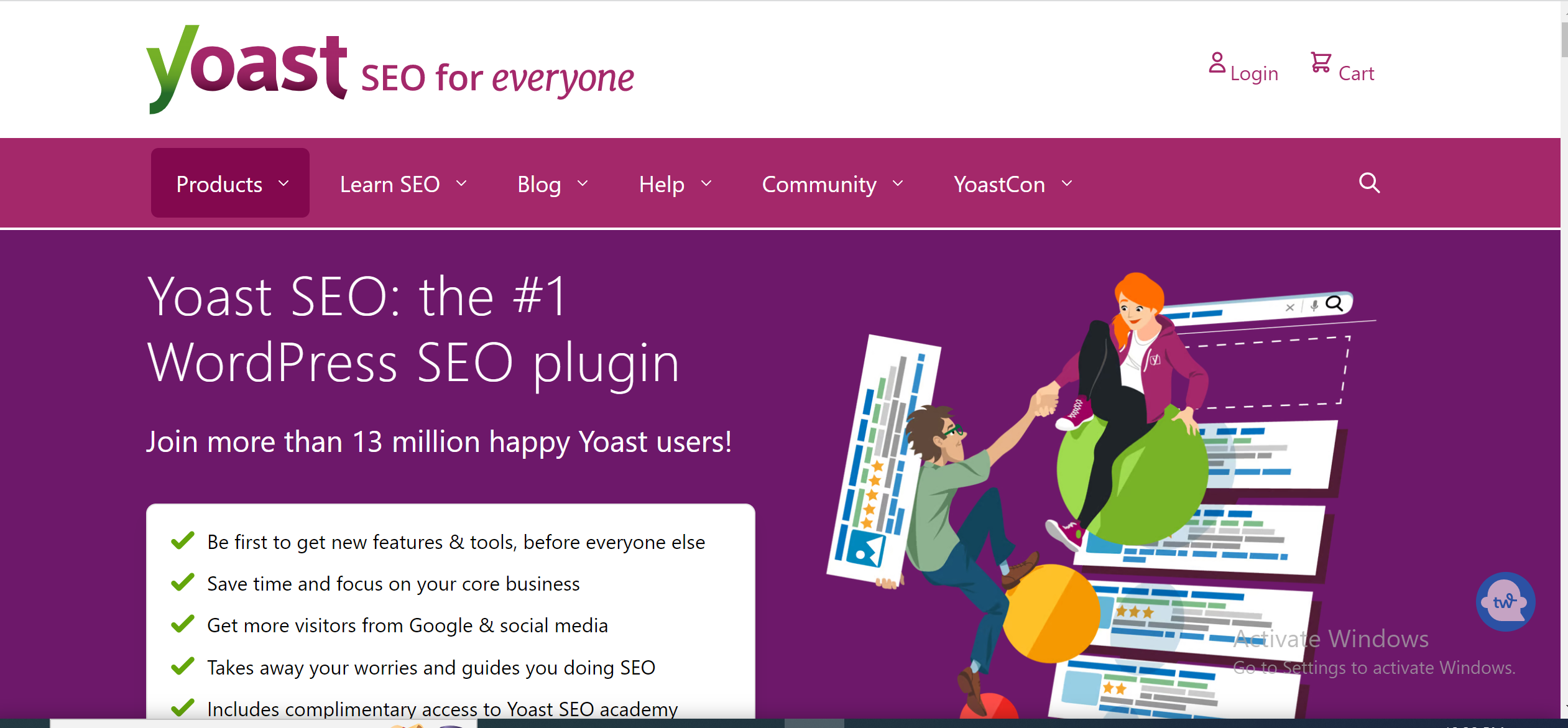Viewport: 1568px width, 728px height.
Task: Click 'Join more than 13 million happy Yoast users!'
Action: (x=439, y=442)
